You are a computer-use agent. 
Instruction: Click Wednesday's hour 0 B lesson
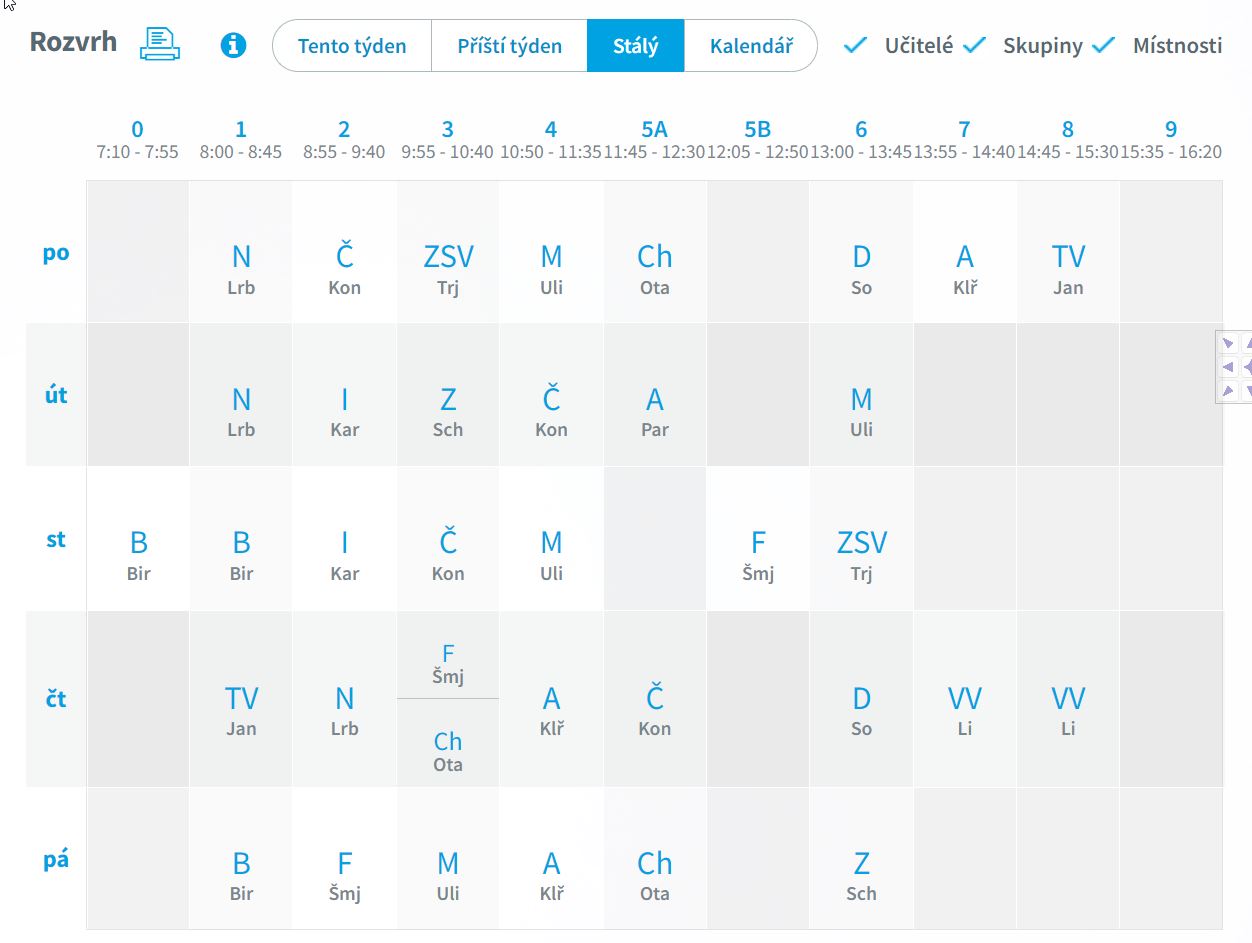(138, 554)
